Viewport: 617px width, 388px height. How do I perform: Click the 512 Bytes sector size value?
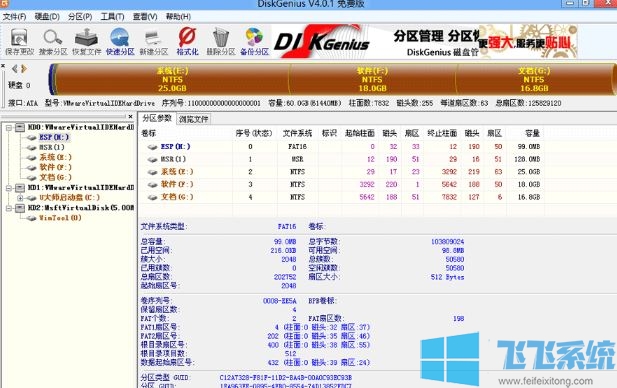point(447,277)
